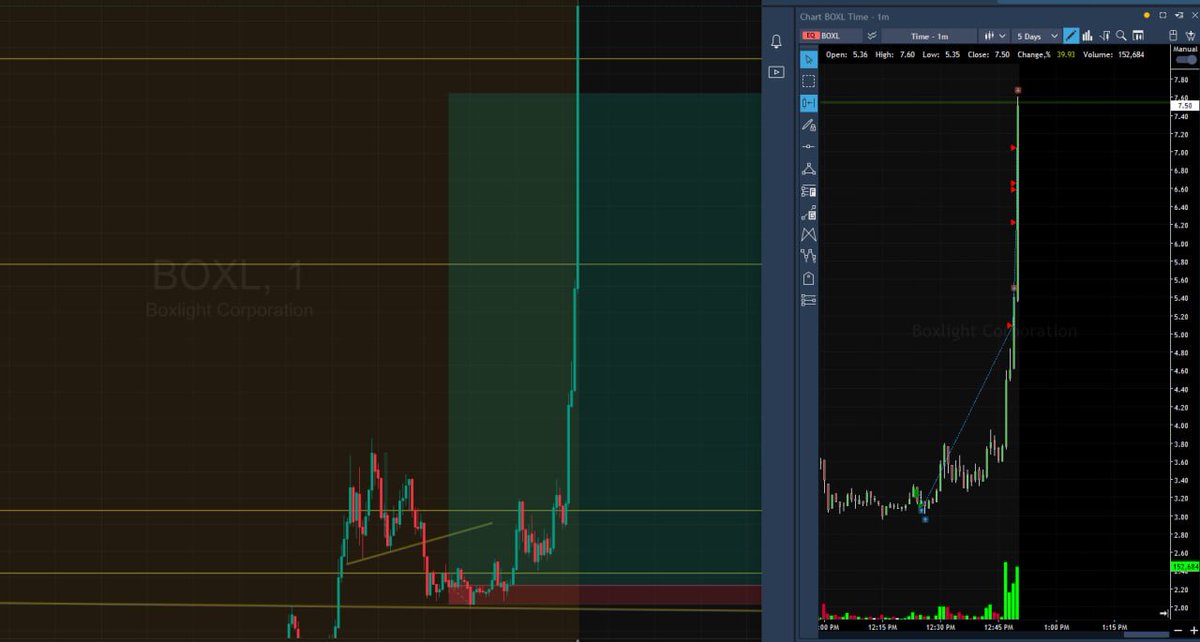Image resolution: width=1200 pixels, height=642 pixels.
Task: Click the compare symbols icon next to BOXL
Action: click(x=872, y=36)
